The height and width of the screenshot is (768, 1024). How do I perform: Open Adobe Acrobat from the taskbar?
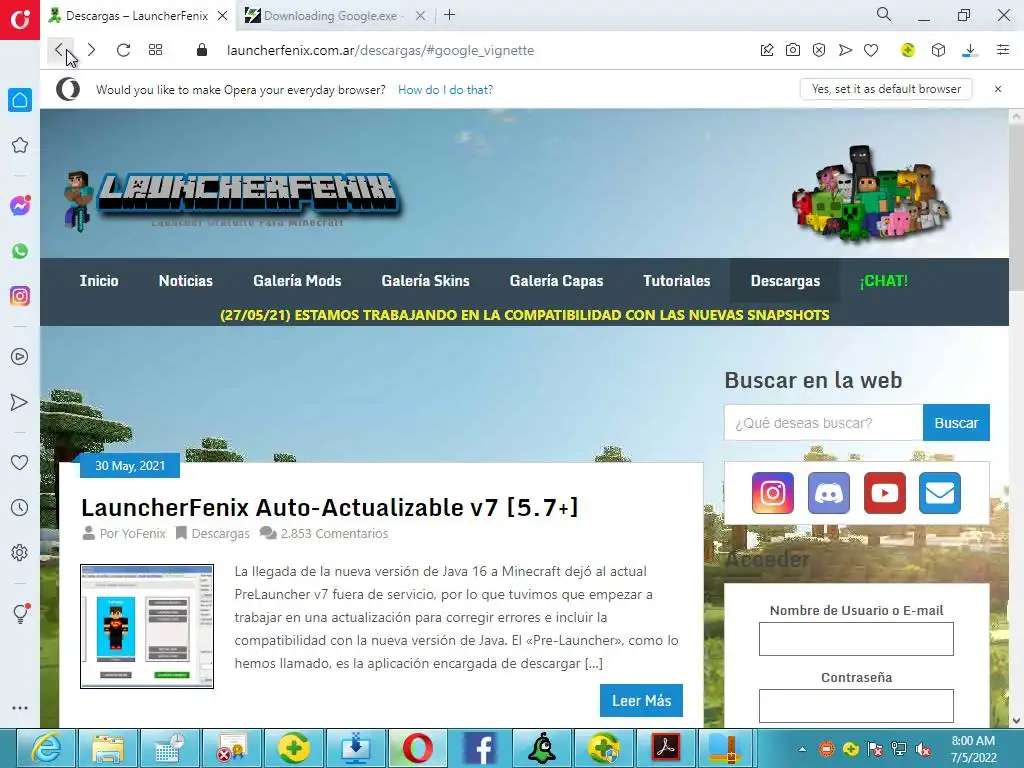point(665,748)
